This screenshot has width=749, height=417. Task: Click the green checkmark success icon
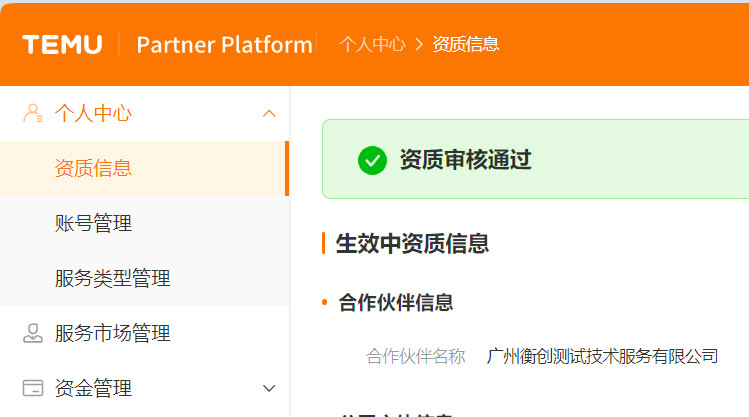click(372, 160)
